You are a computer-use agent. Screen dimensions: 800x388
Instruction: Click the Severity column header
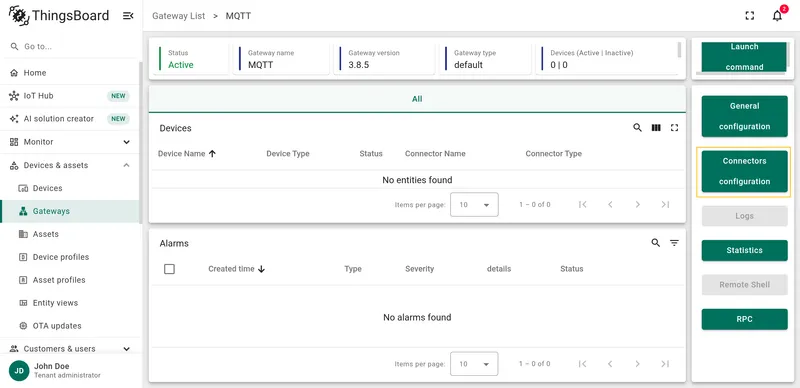(419, 269)
